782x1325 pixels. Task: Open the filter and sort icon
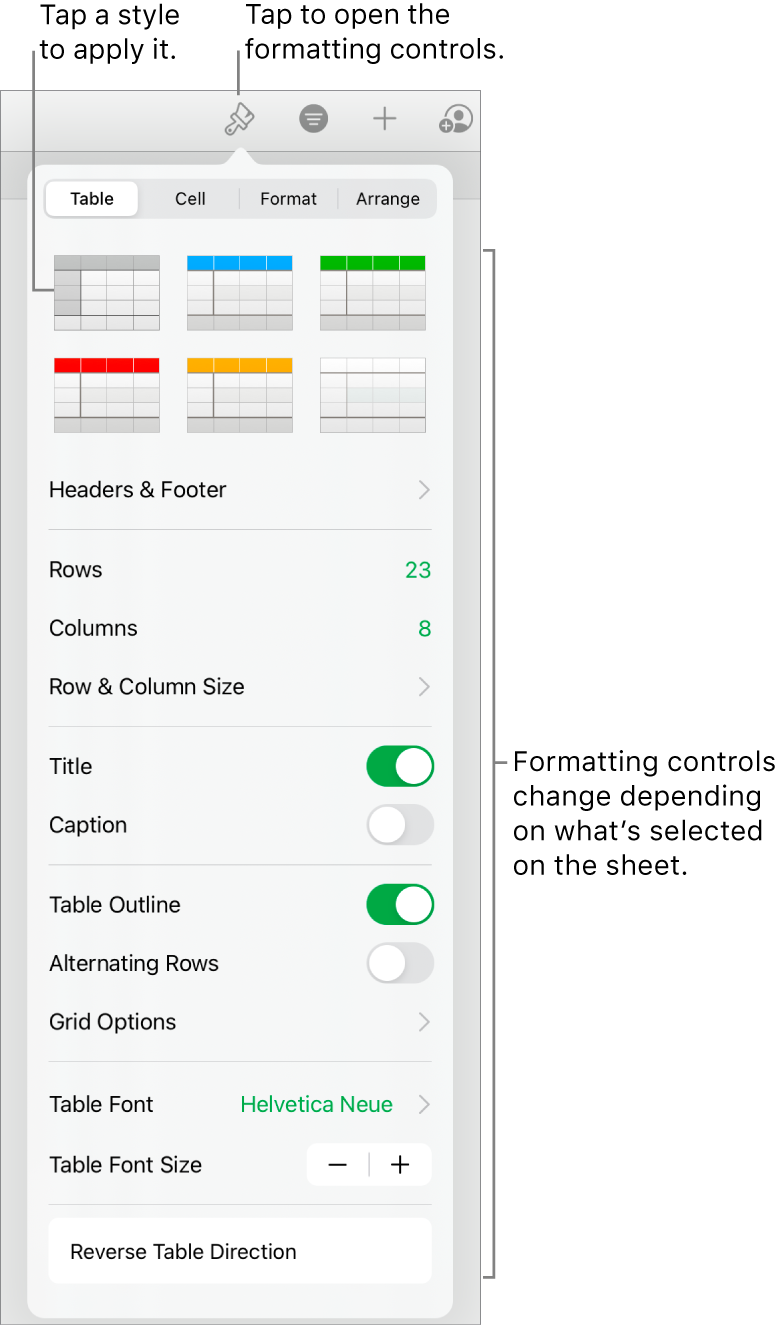point(313,120)
